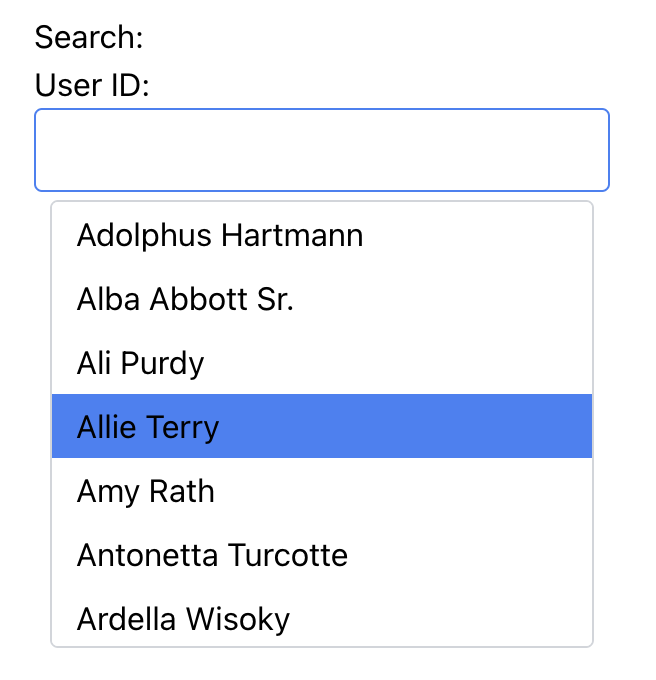Place the cursor in the blue-outlined input
656x680 pixels.
(321, 150)
